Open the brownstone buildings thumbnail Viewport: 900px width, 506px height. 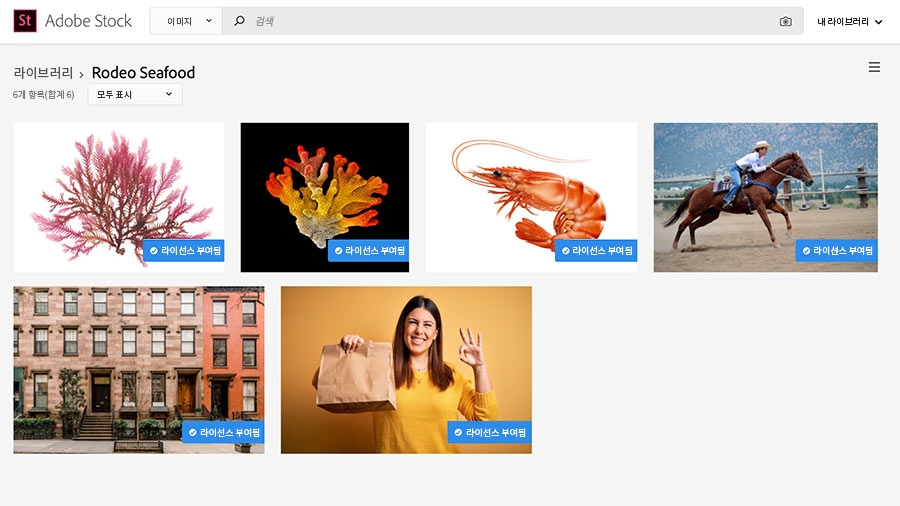pyautogui.click(x=139, y=370)
